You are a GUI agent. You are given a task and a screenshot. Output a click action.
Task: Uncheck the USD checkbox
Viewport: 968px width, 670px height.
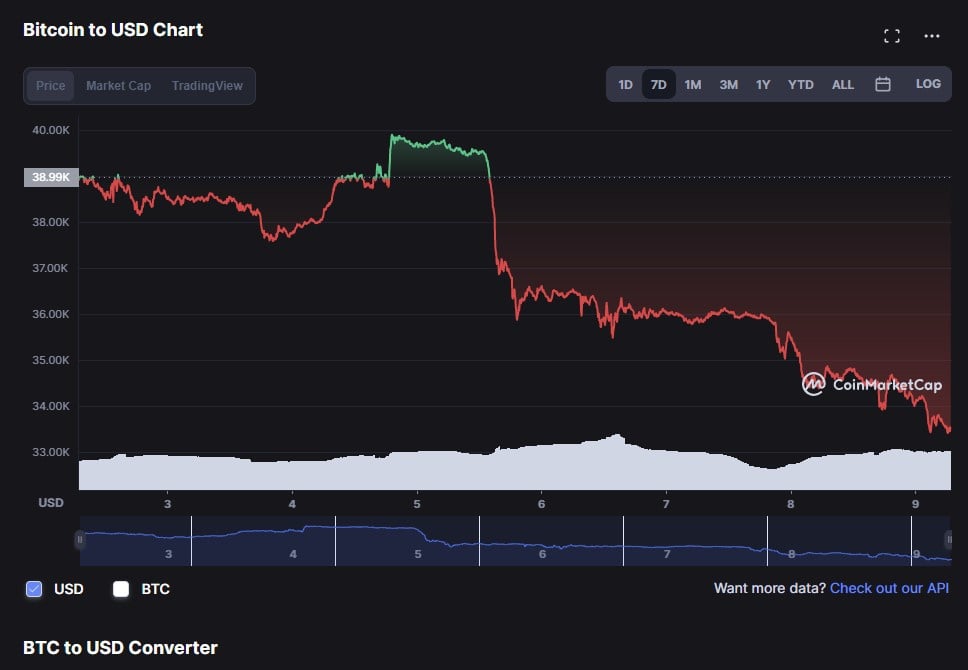(34, 589)
